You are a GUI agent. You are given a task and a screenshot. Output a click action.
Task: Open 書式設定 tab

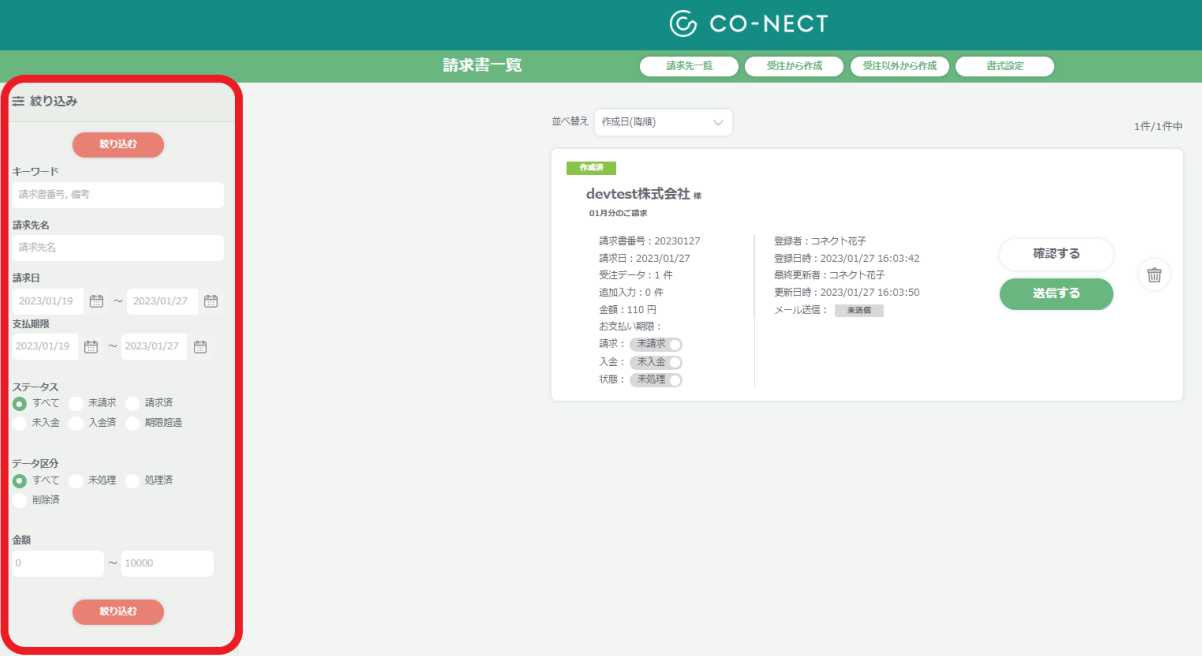point(1004,66)
